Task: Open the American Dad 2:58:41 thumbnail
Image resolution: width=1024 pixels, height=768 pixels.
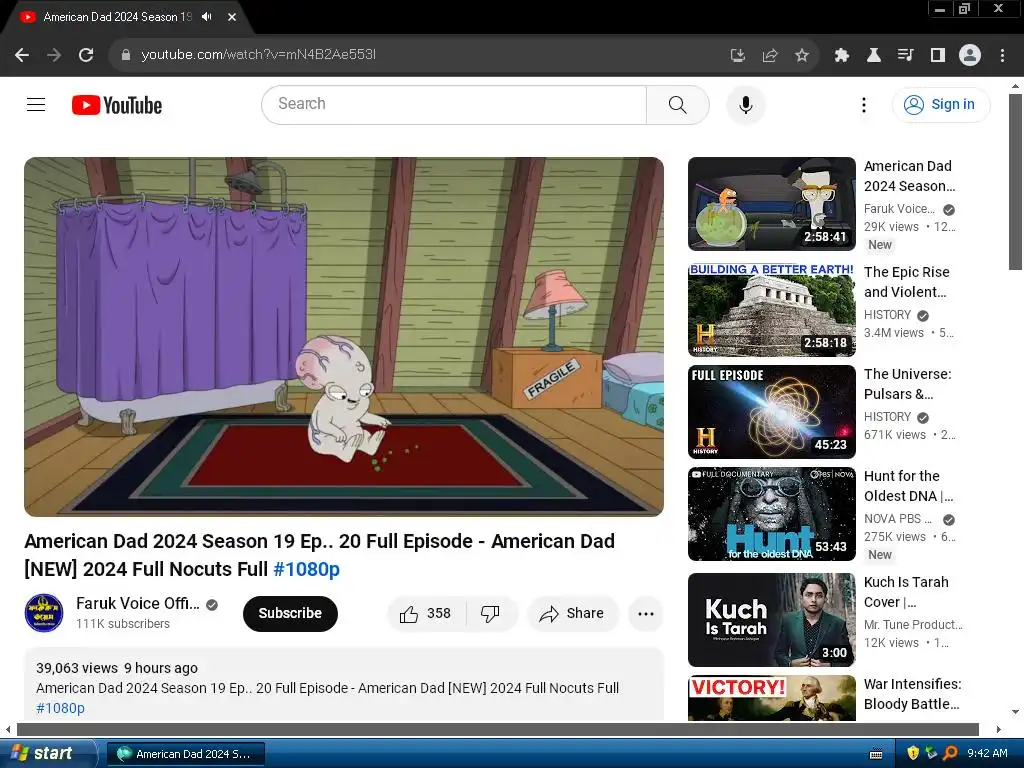Action: 771,204
